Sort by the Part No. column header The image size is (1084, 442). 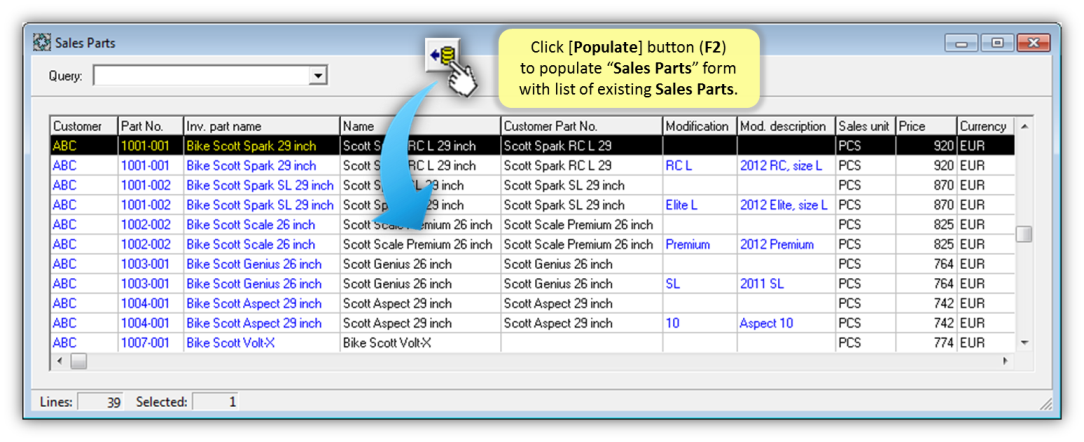tap(150, 126)
